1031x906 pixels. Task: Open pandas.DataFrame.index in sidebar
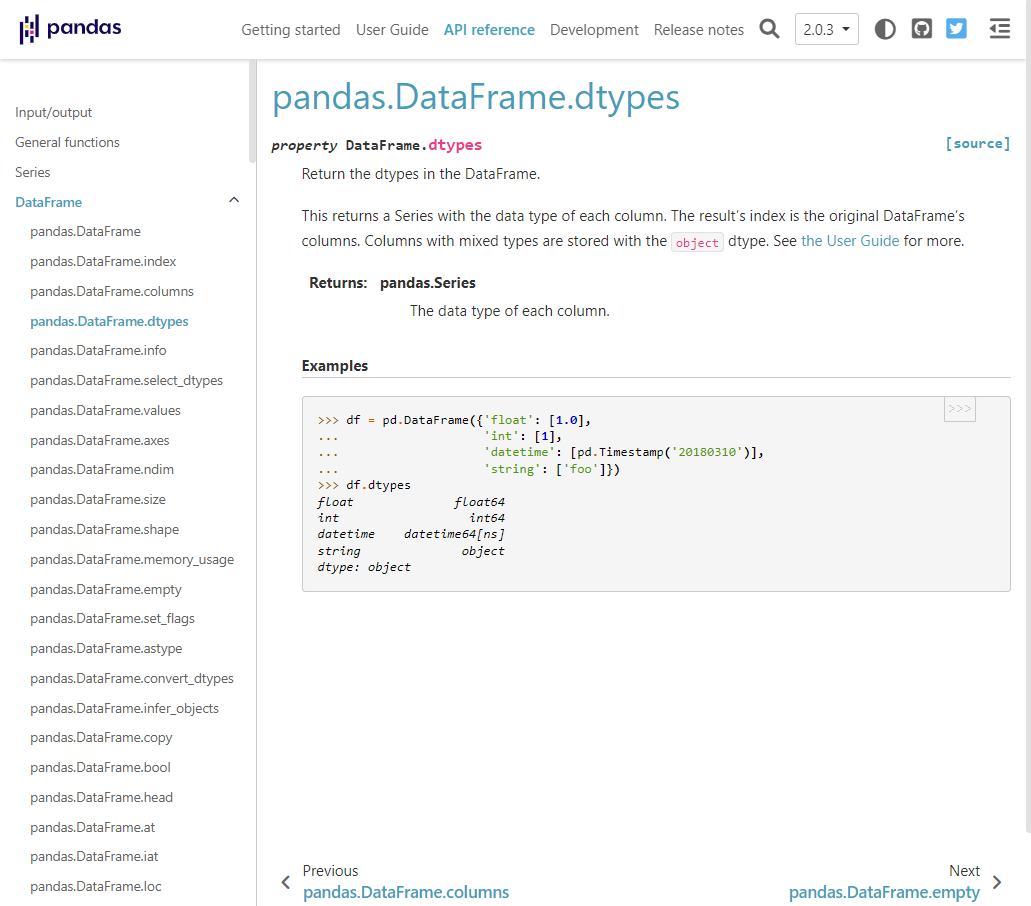coord(103,261)
